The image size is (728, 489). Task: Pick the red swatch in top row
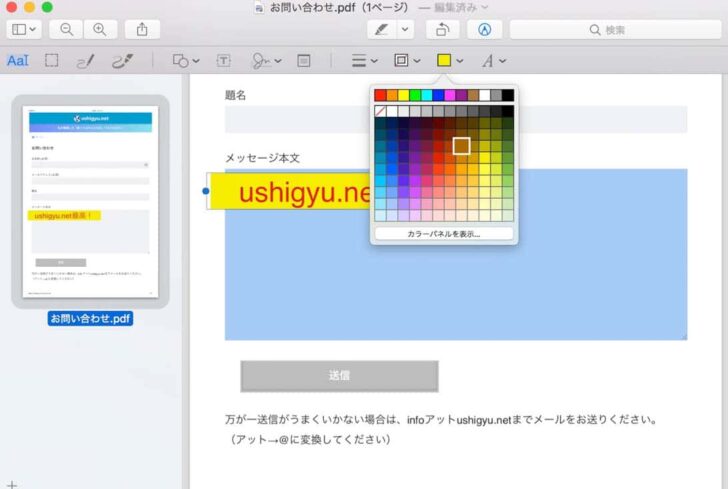point(380,95)
